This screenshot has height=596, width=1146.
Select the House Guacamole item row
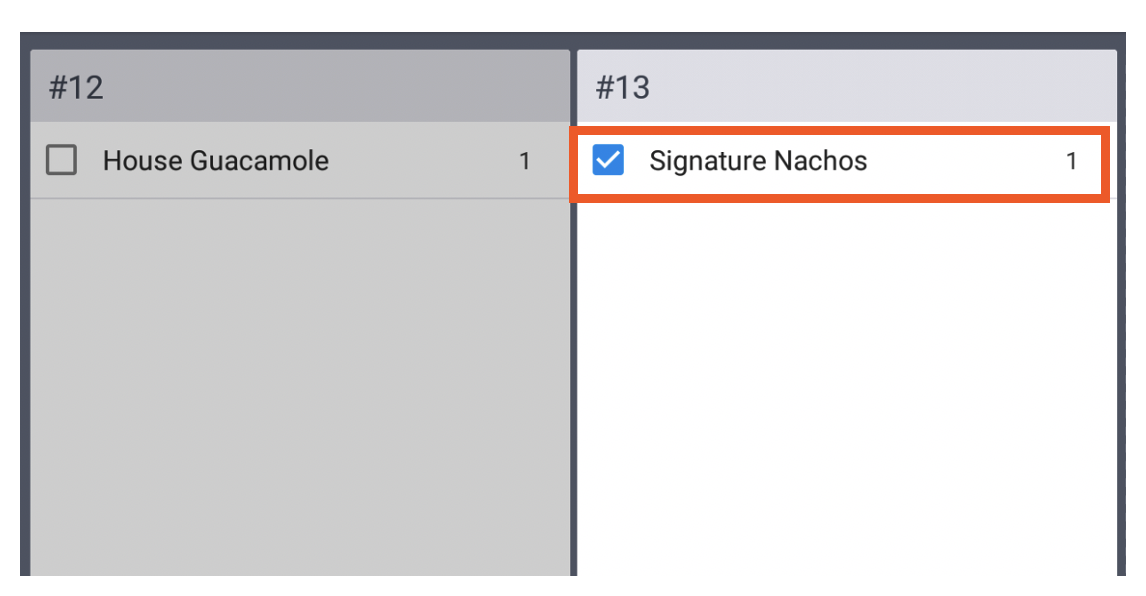[300, 160]
